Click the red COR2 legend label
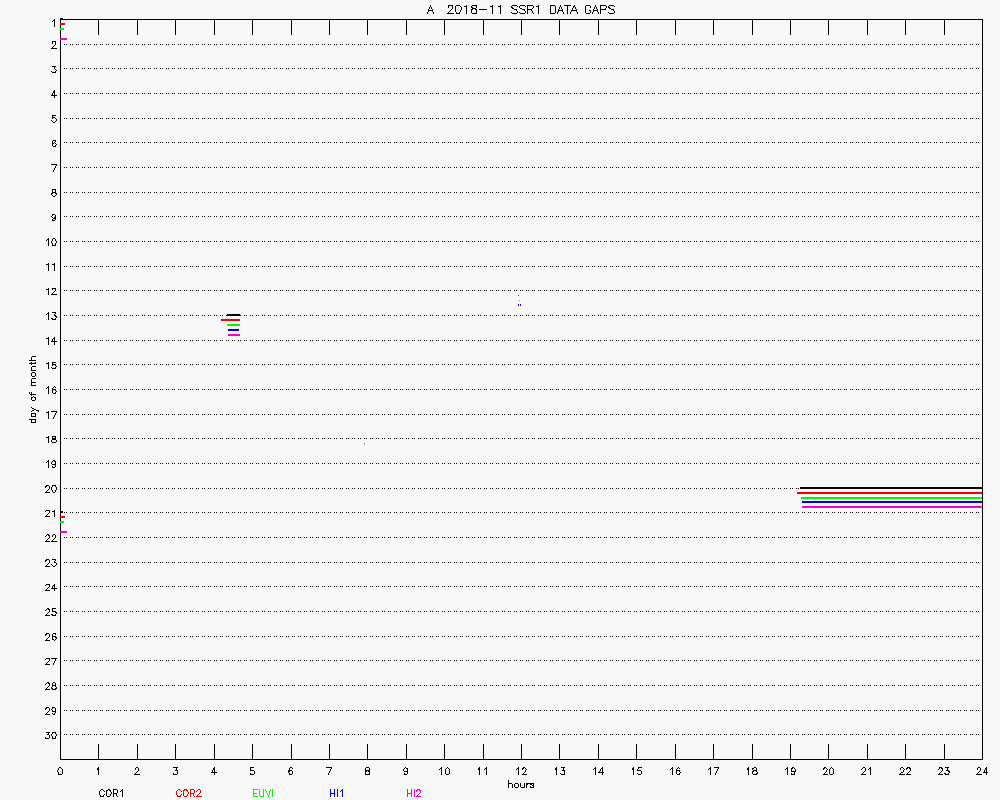Viewport: 1000px width, 800px height. click(188, 793)
